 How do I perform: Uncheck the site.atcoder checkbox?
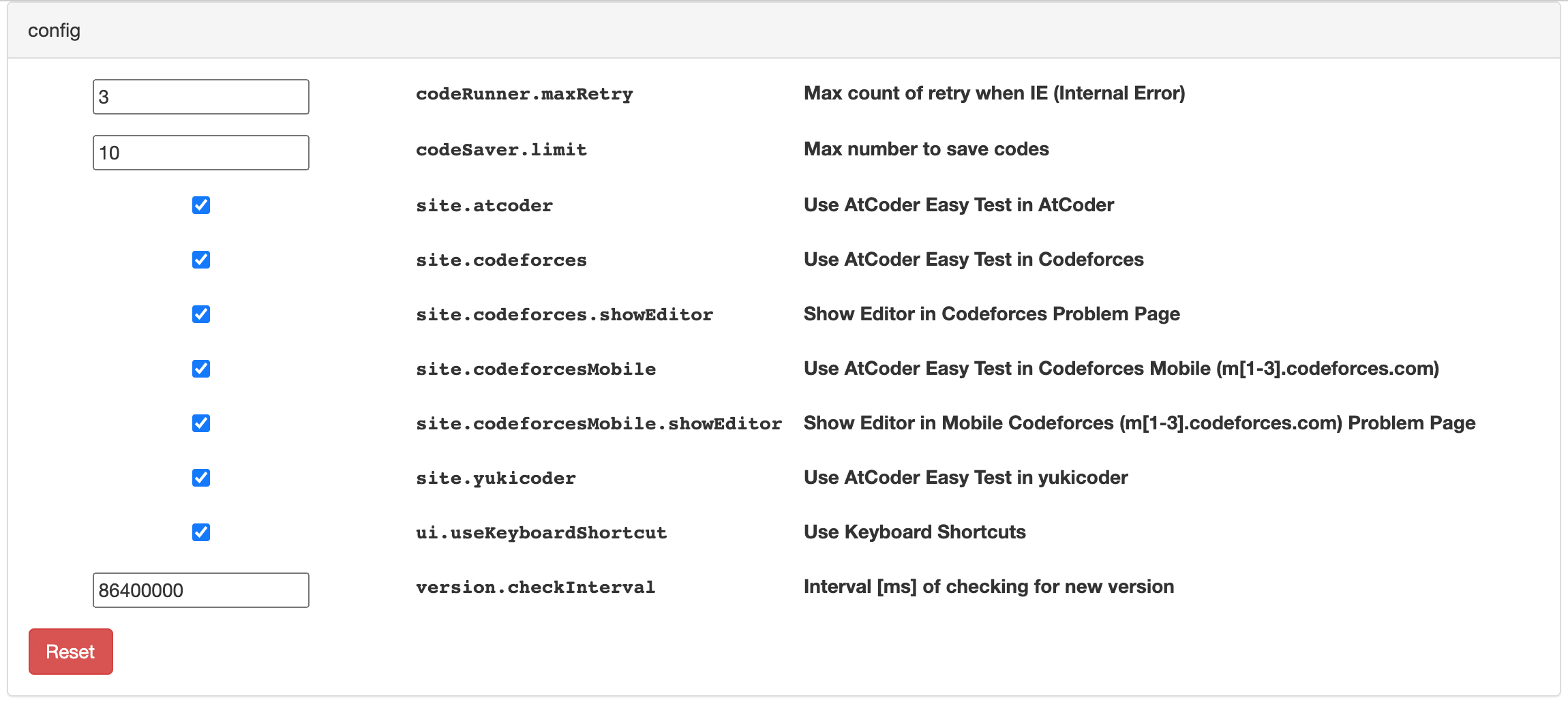tap(201, 205)
